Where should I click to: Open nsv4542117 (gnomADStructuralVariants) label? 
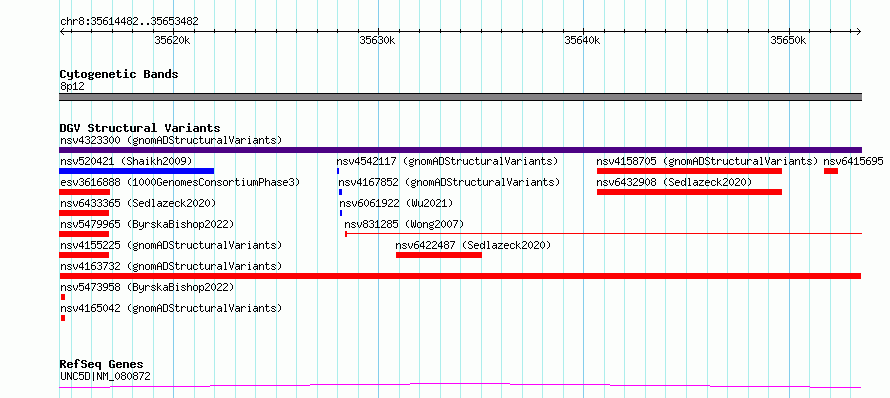[447, 161]
